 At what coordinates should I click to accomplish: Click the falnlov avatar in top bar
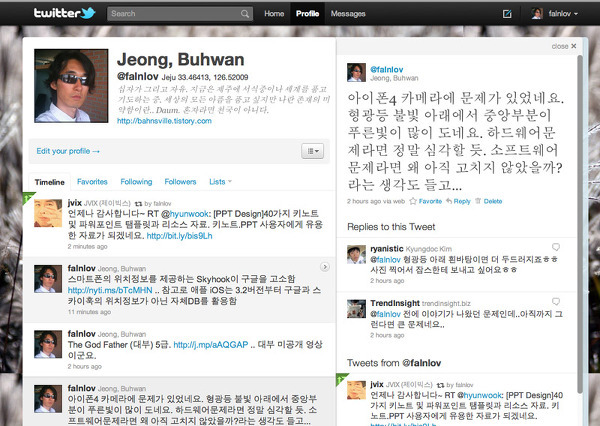[537, 14]
